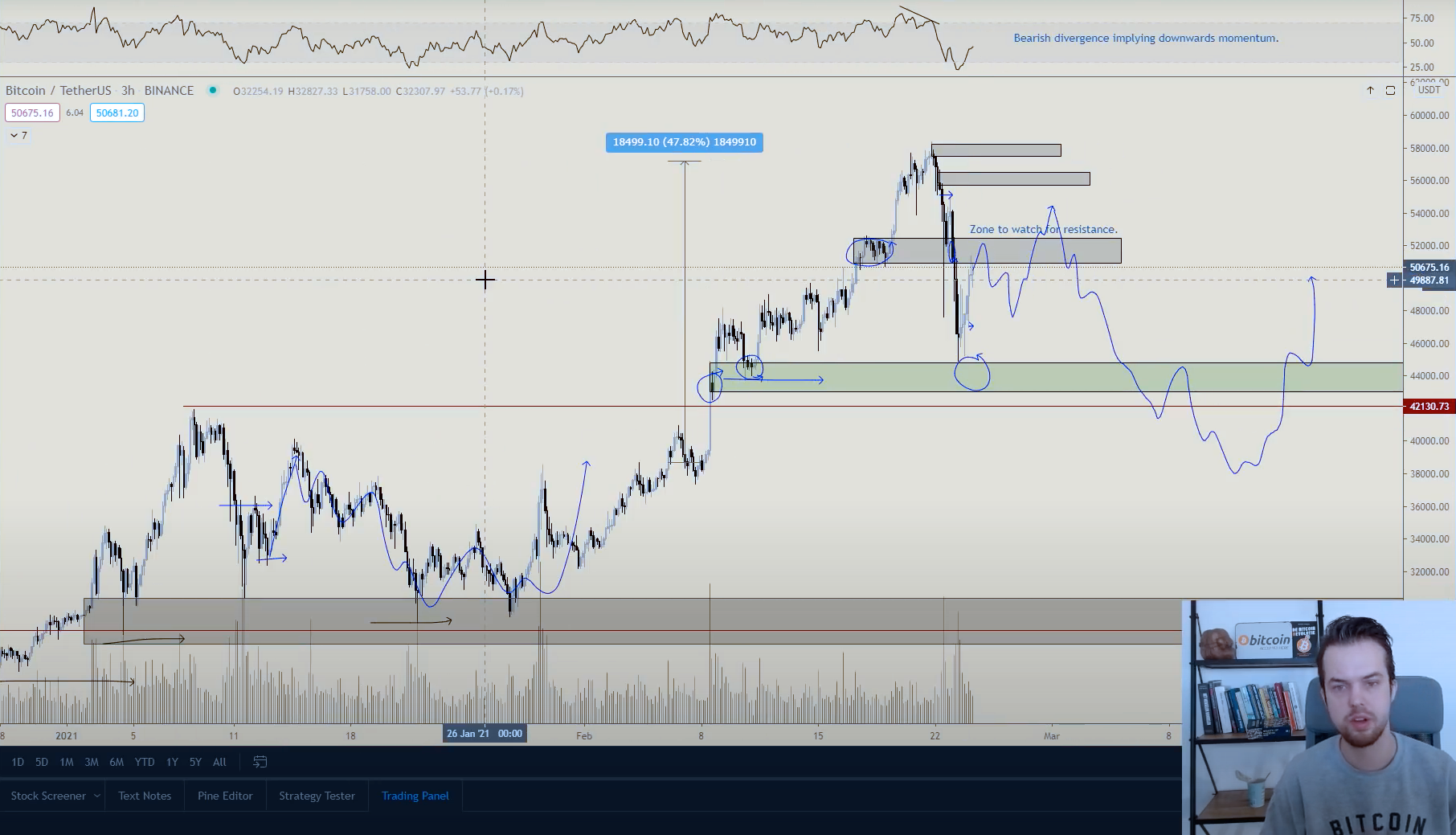This screenshot has width=1456, height=835.
Task: Select the 3M time range
Action: pos(92,762)
